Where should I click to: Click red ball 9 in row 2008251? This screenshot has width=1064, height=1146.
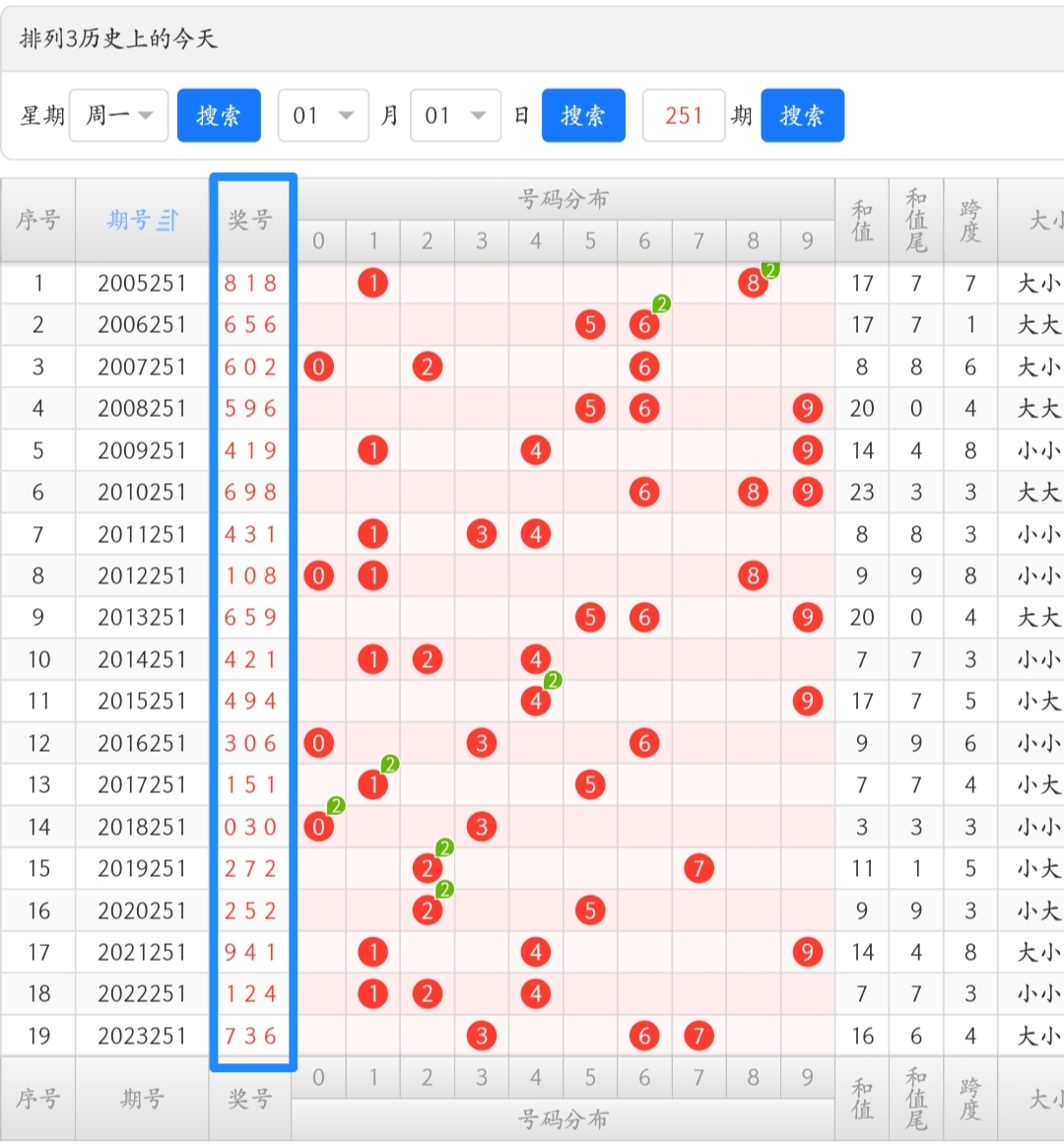pyautogui.click(x=807, y=408)
